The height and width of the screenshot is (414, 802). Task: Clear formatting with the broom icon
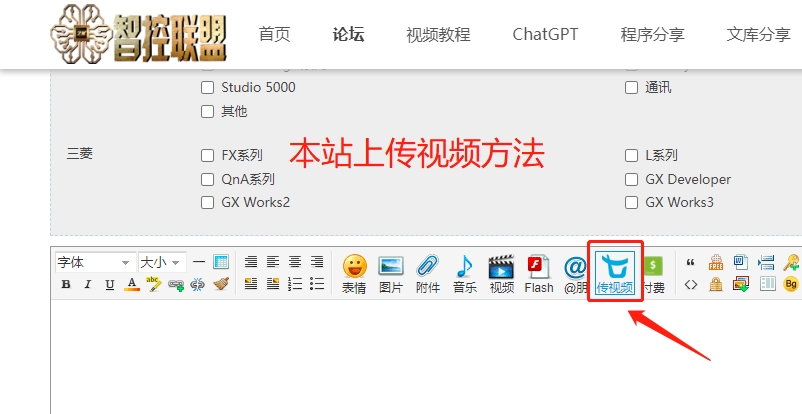[220, 284]
